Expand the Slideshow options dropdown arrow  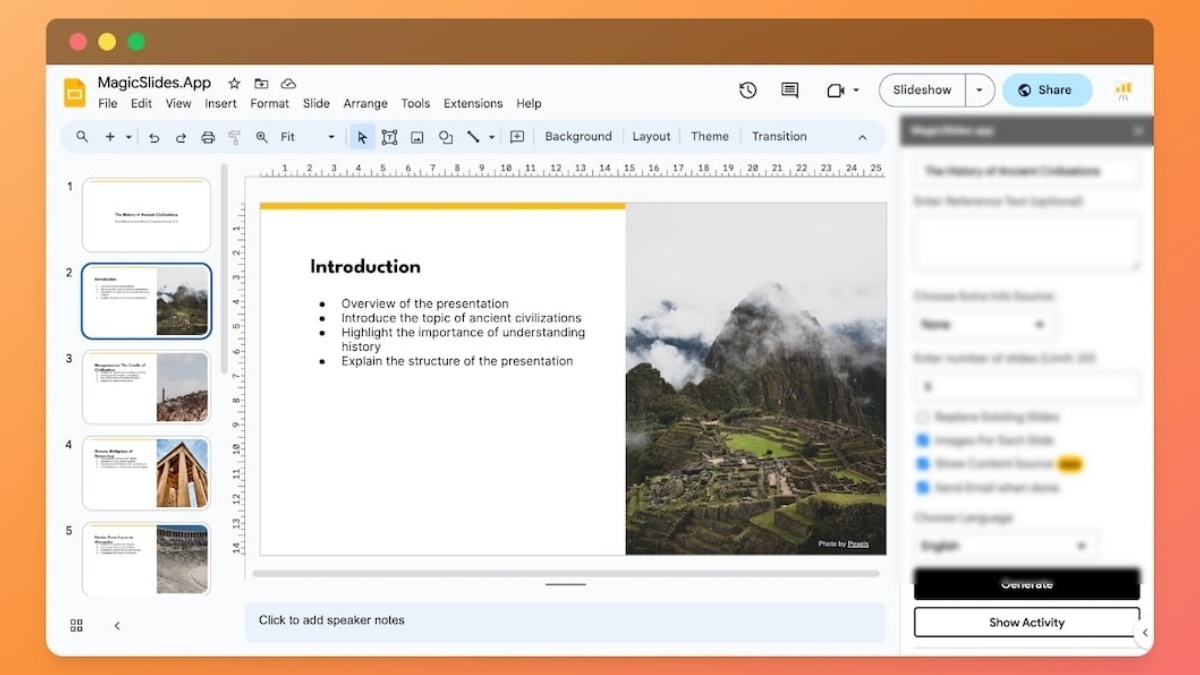click(x=980, y=90)
